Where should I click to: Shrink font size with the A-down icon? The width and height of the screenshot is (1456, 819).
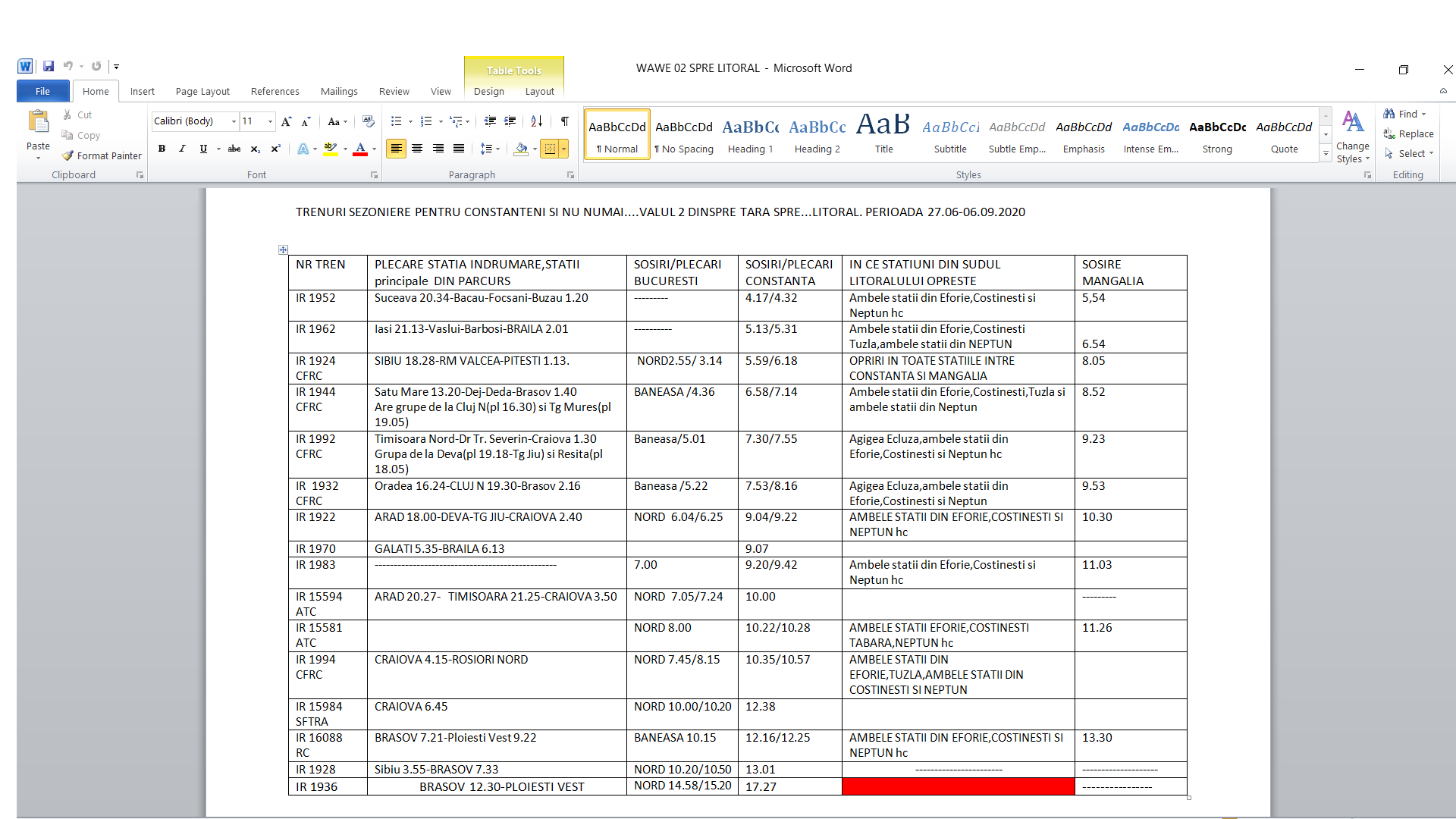pyautogui.click(x=306, y=121)
